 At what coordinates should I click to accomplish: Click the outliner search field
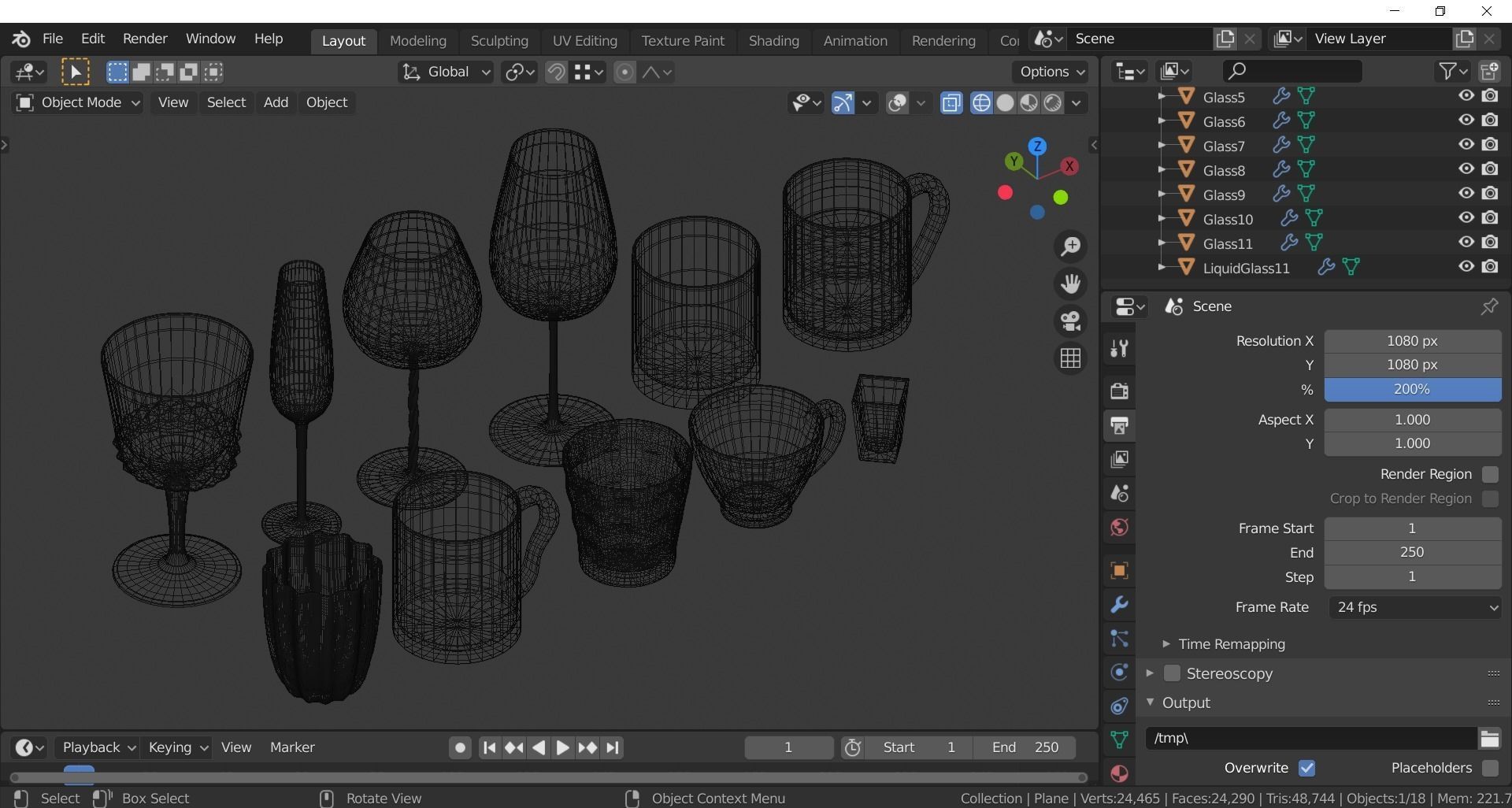(1291, 71)
